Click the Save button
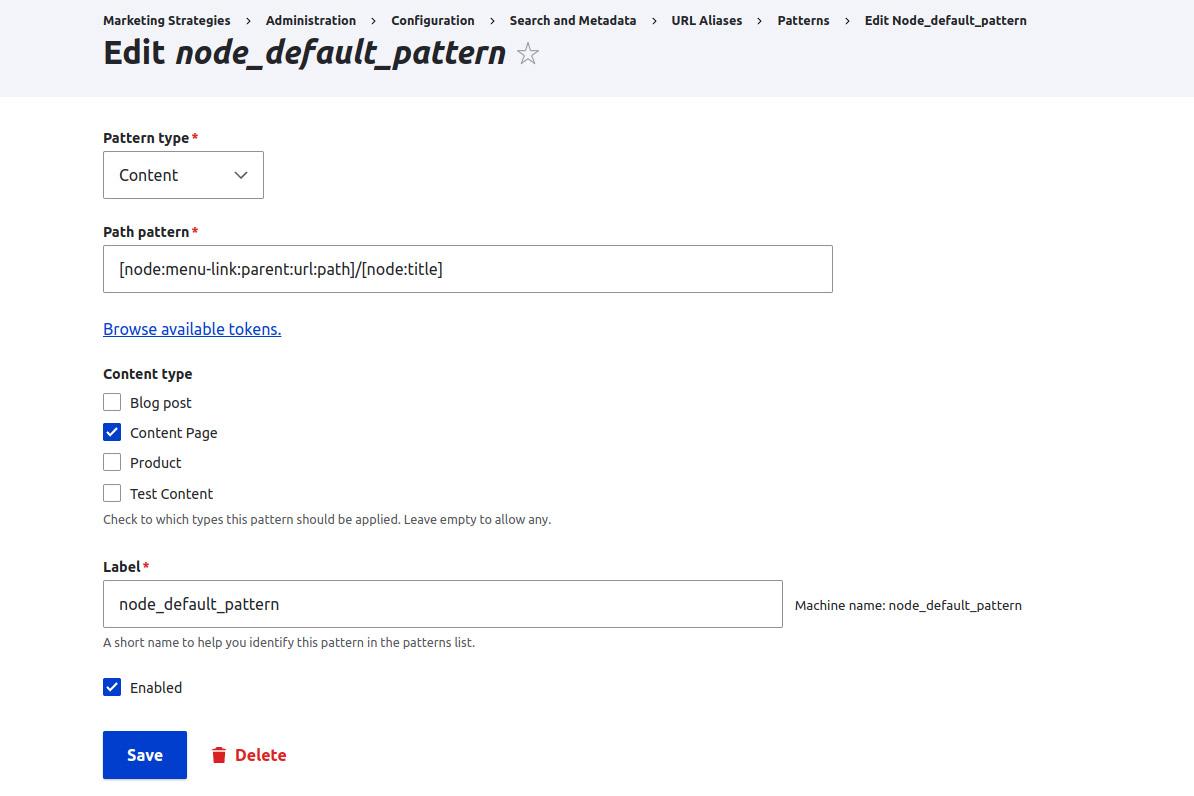Screen dimensions: 1194x796 coord(144,755)
